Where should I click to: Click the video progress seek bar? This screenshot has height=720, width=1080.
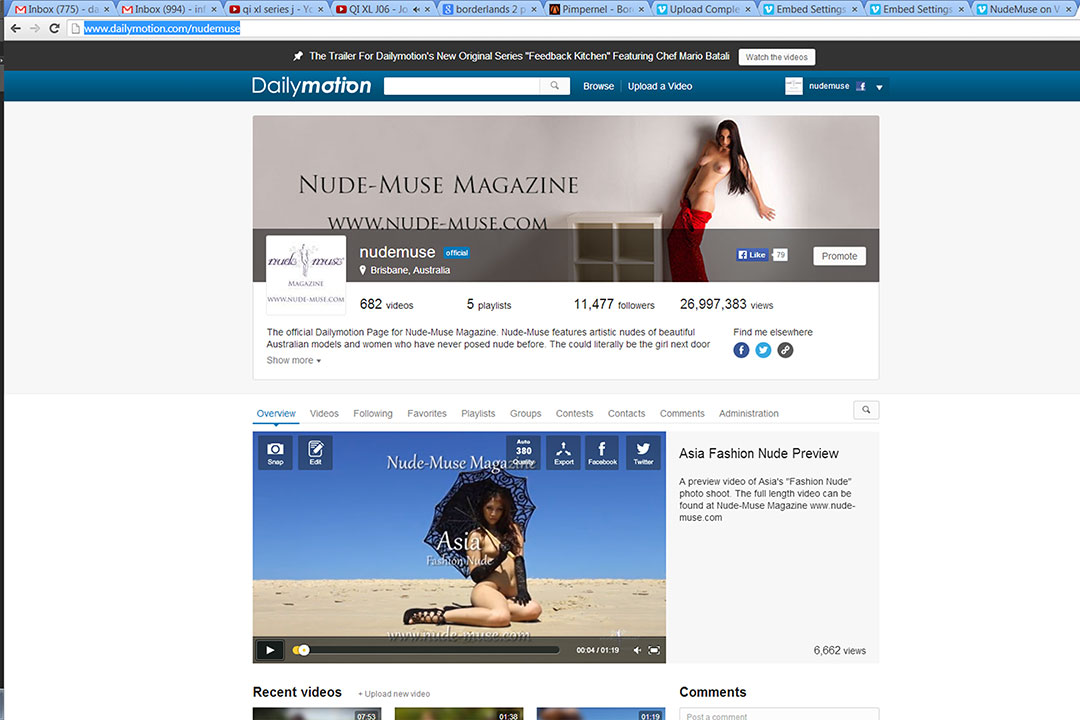(430, 650)
